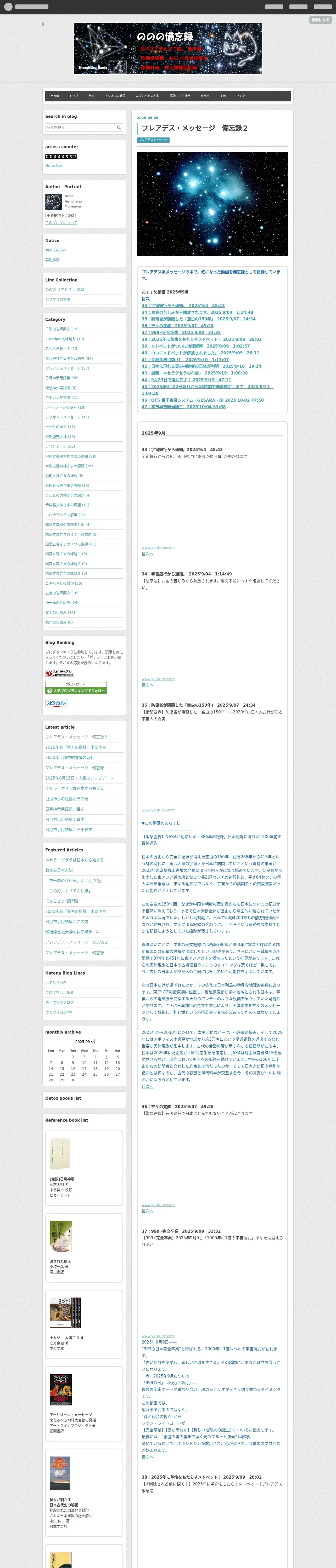
Task: Click the blog header banner image
Action: (168, 49)
